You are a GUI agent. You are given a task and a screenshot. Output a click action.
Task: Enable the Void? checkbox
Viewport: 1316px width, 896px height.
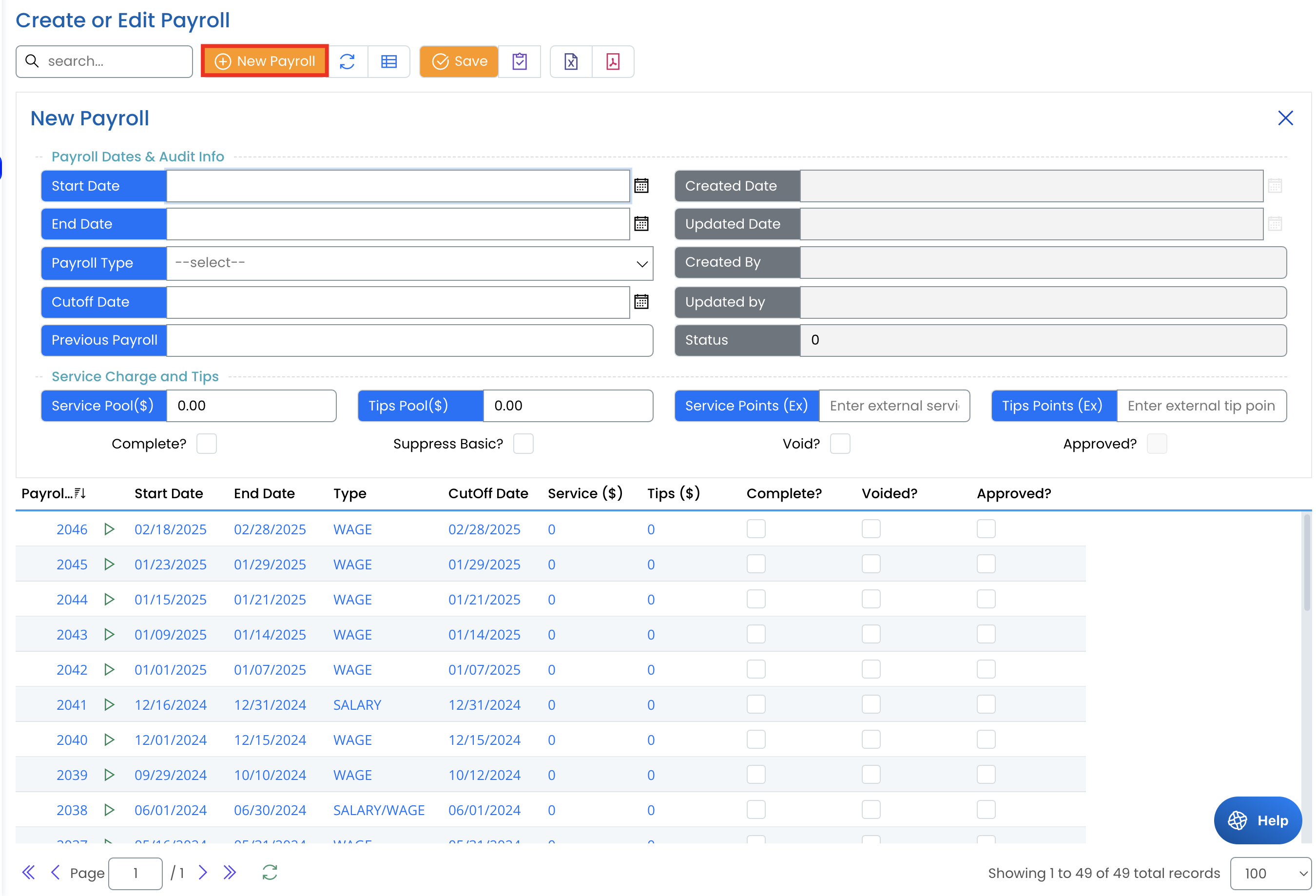point(840,444)
